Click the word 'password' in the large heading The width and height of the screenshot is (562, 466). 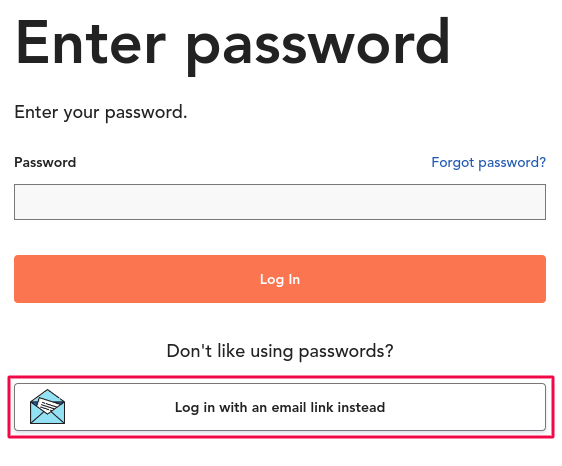click(x=318, y=45)
